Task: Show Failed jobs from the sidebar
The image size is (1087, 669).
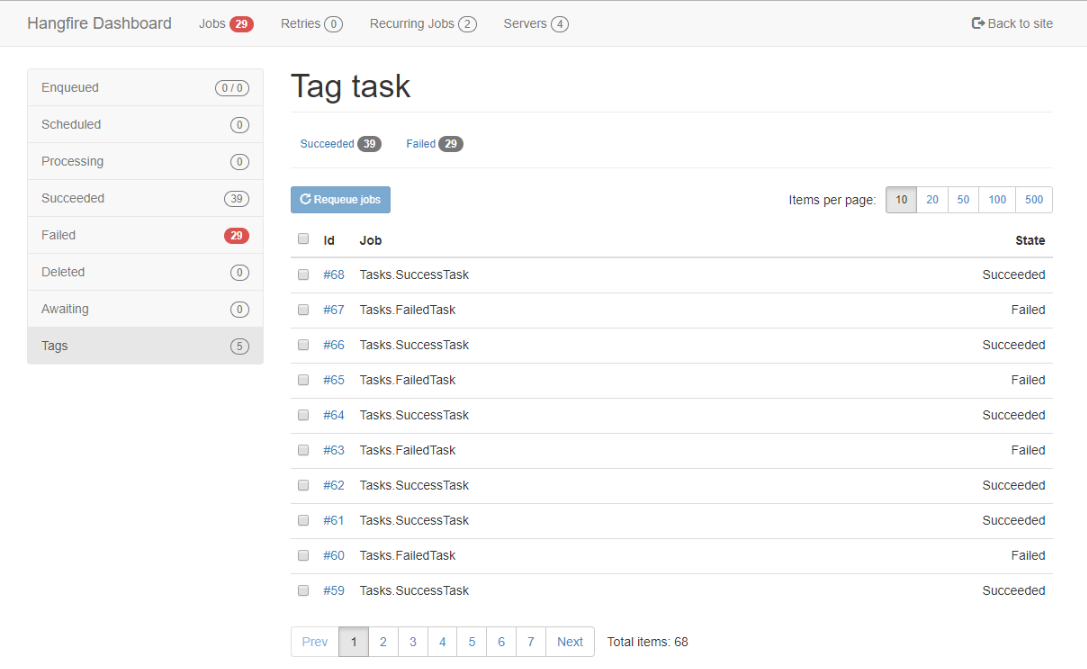Action: [x=145, y=235]
